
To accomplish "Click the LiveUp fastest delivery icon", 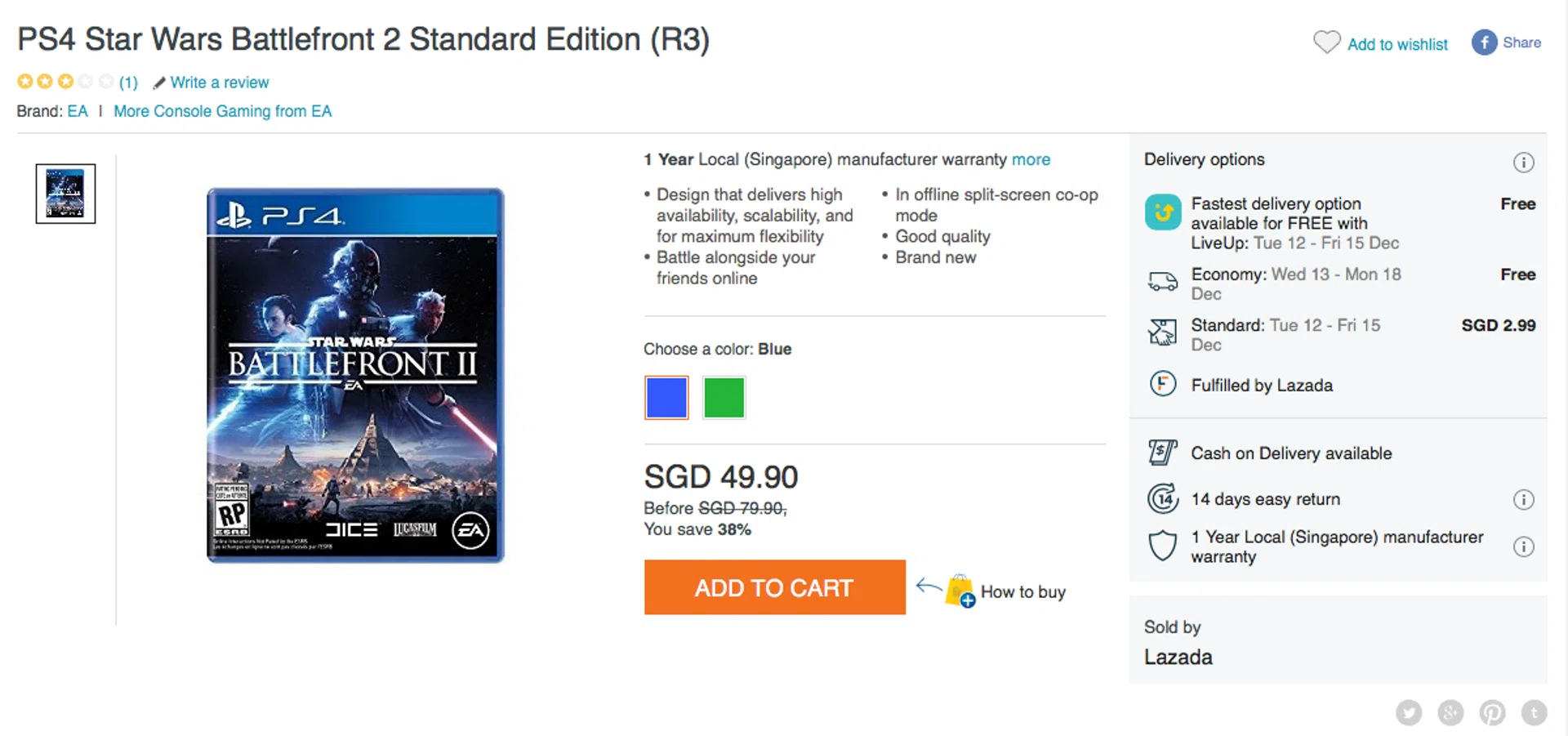I will tap(1163, 212).
